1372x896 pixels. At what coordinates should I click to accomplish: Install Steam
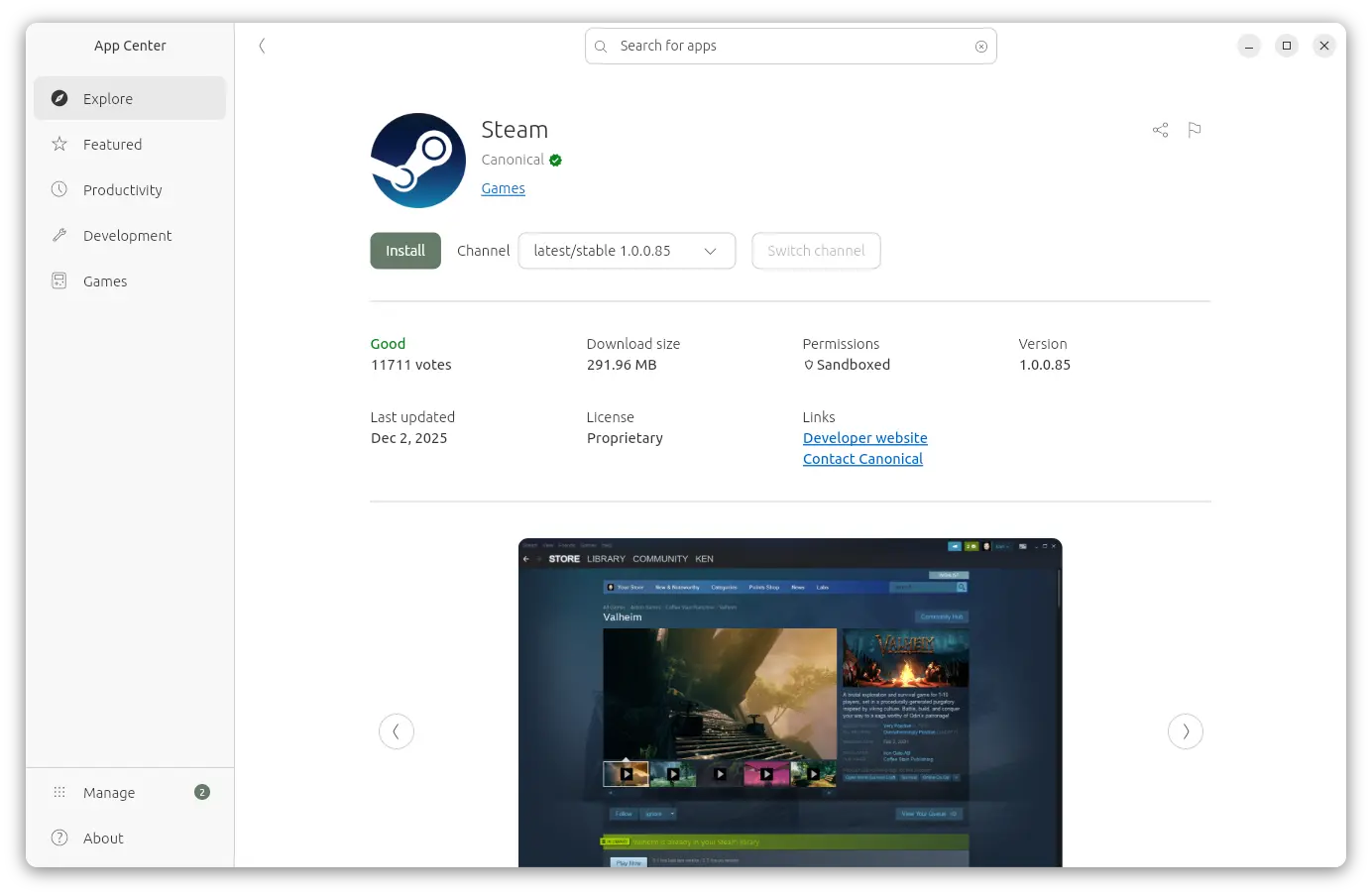(x=405, y=251)
